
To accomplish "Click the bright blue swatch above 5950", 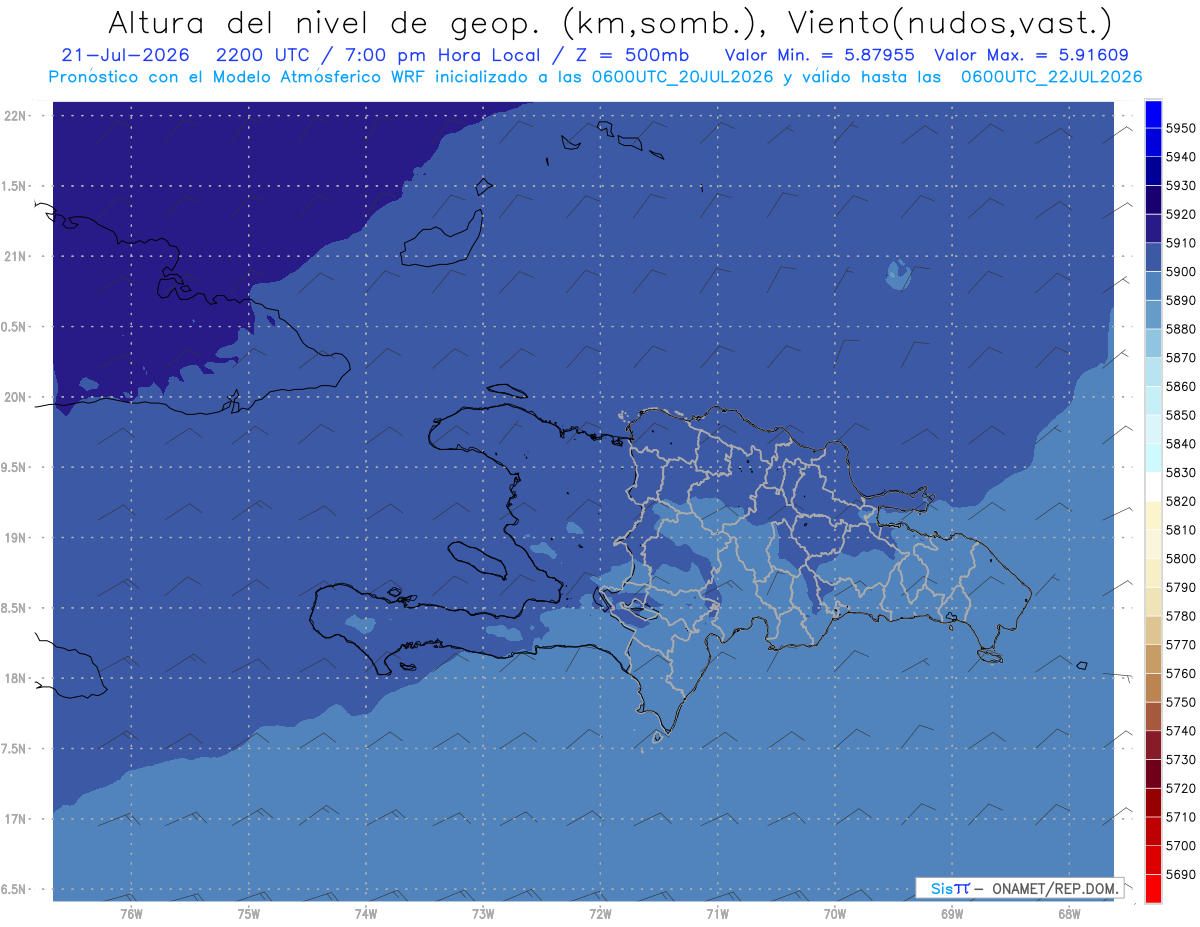I will 1153,113.
